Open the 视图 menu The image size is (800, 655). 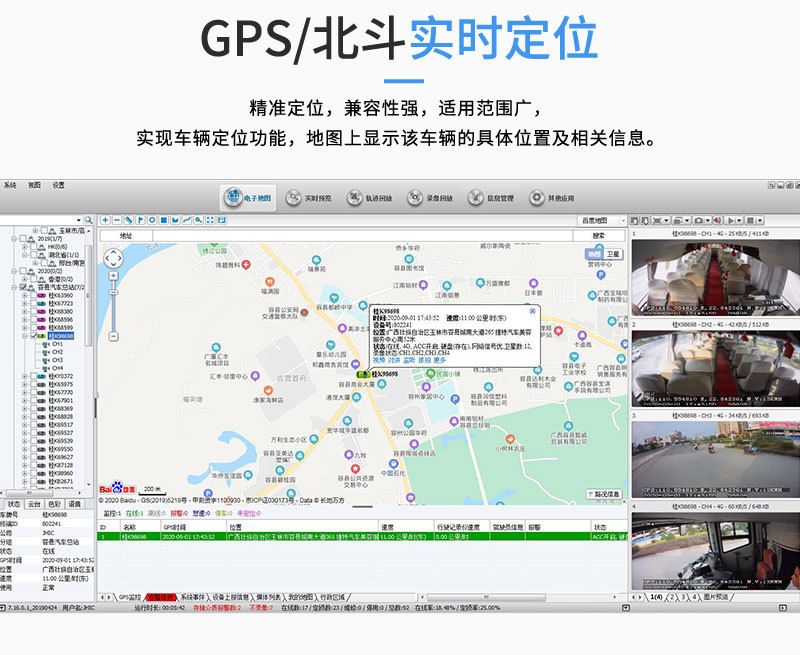[34, 185]
